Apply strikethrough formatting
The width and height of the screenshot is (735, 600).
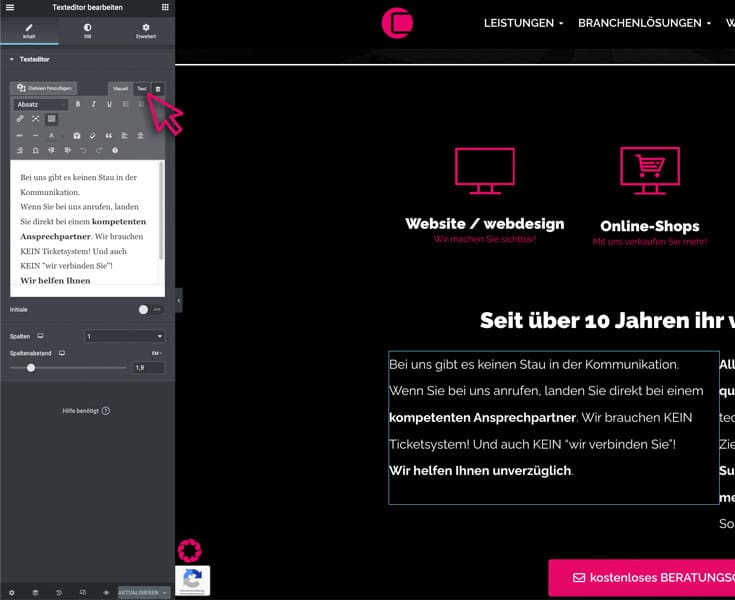tap(20, 136)
